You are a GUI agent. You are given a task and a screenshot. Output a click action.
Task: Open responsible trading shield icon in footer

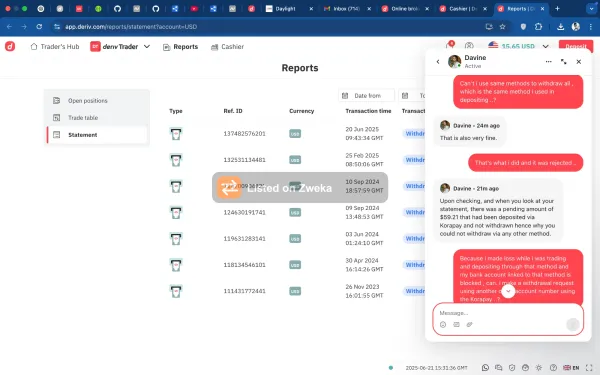click(512, 367)
